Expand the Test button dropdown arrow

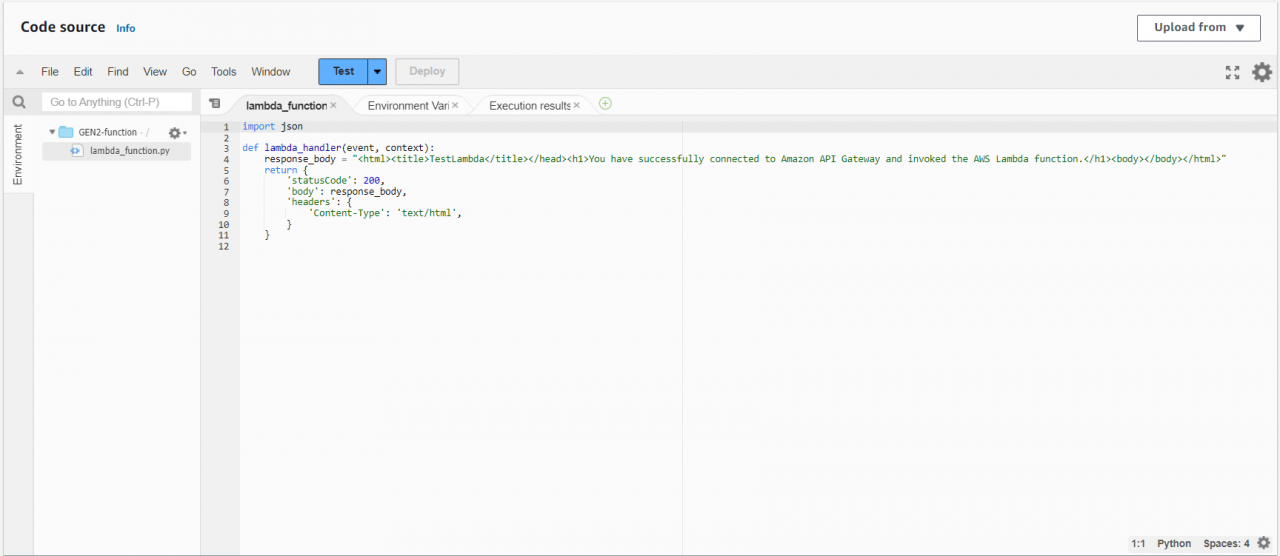tap(377, 72)
